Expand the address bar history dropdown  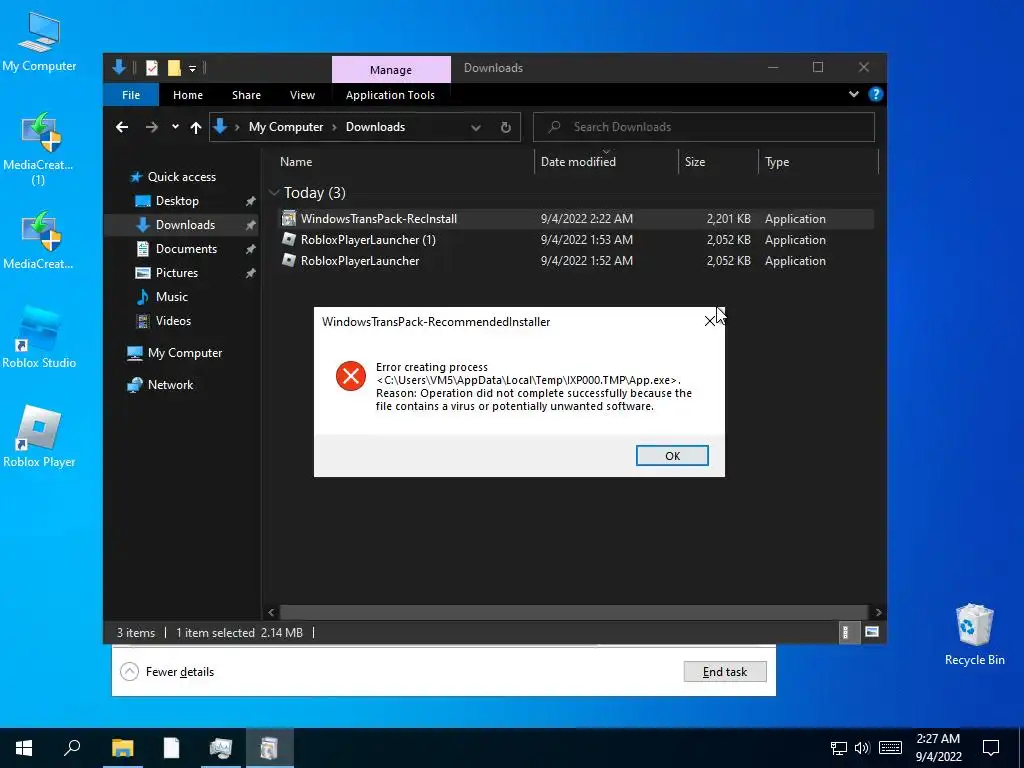click(476, 127)
